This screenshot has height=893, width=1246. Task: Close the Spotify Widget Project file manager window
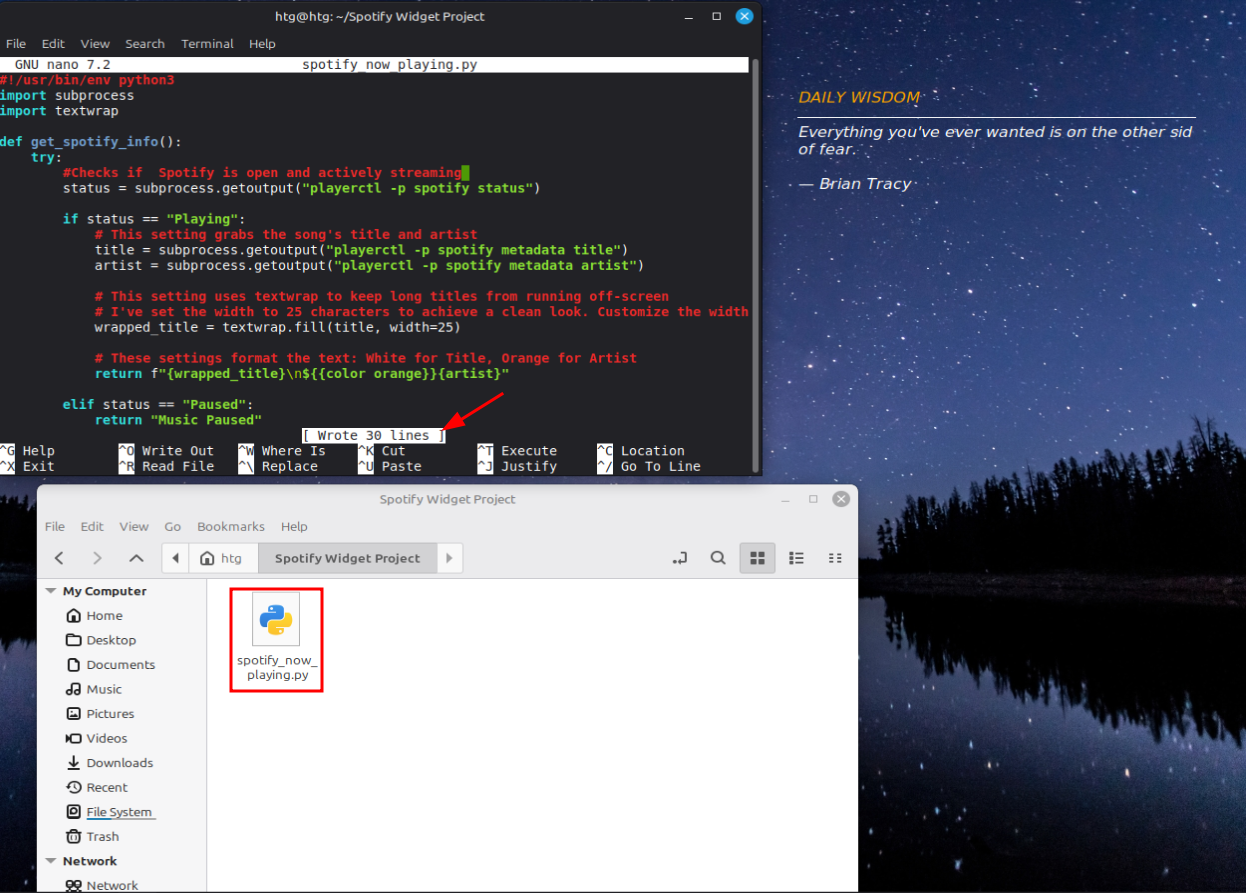click(x=842, y=499)
